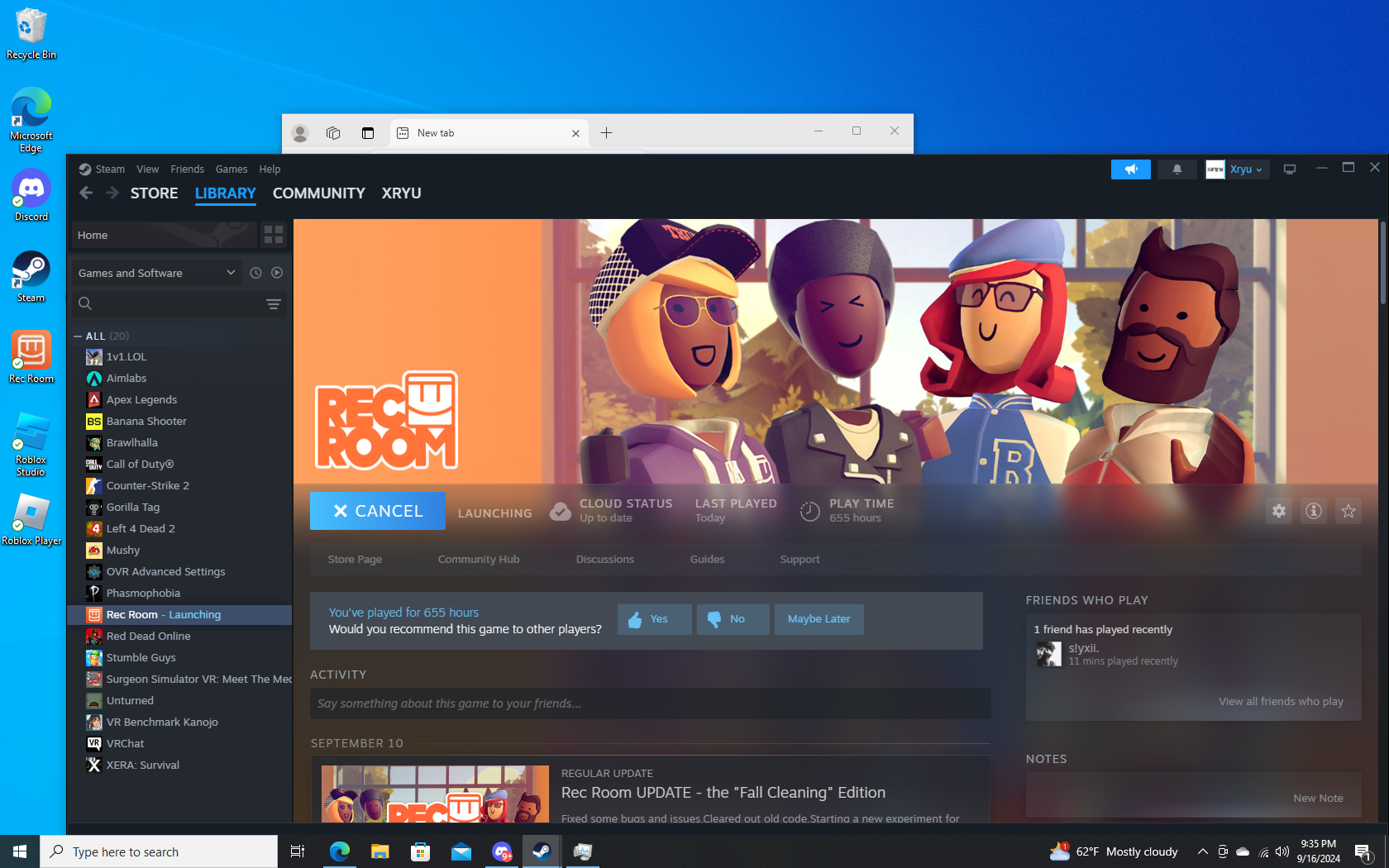Image resolution: width=1389 pixels, height=868 pixels.
Task: Open the Help menu
Action: tap(270, 169)
